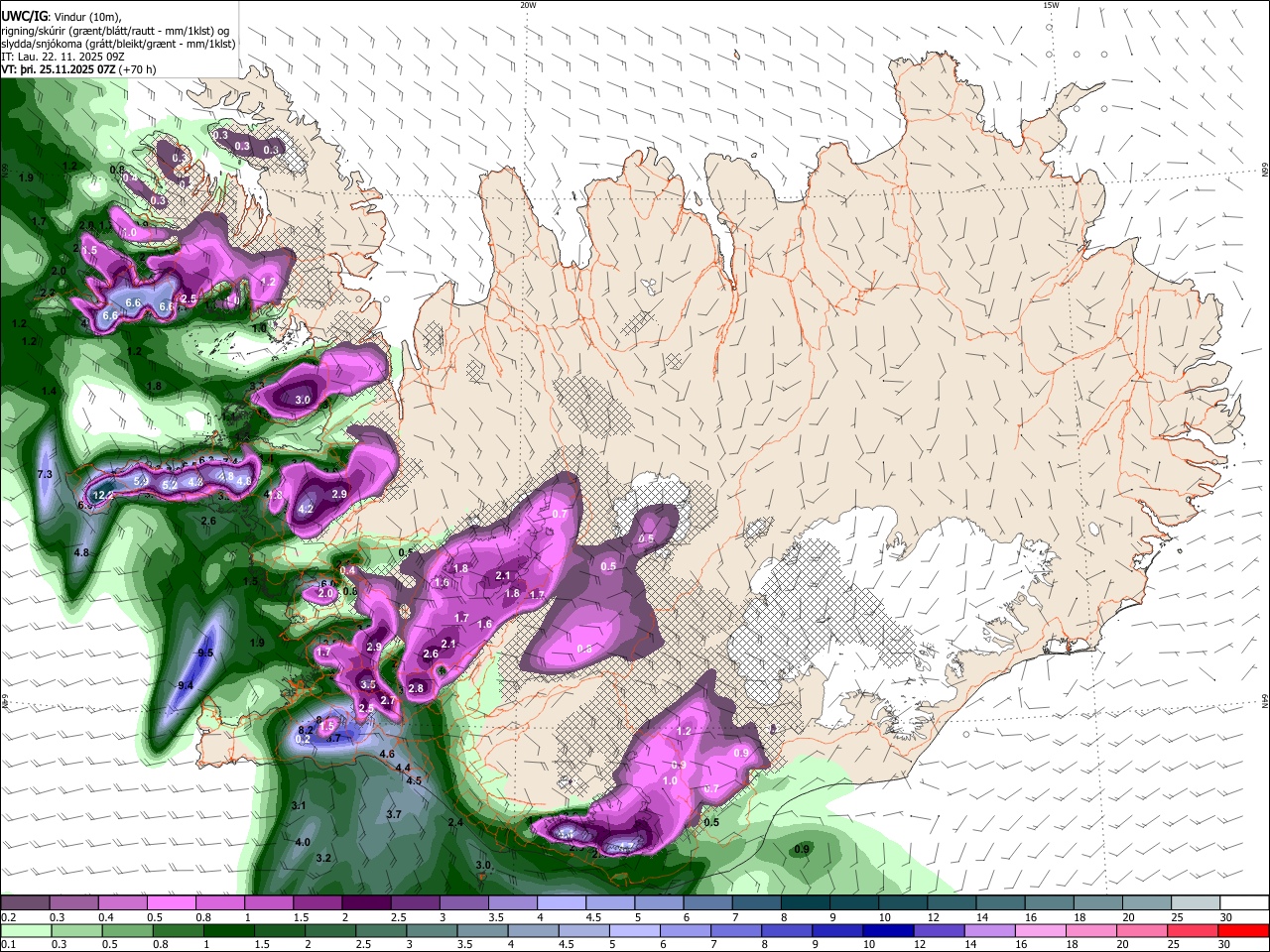Click the '3.2' rain value on the map
The height and width of the screenshot is (952, 1270).
[322, 858]
